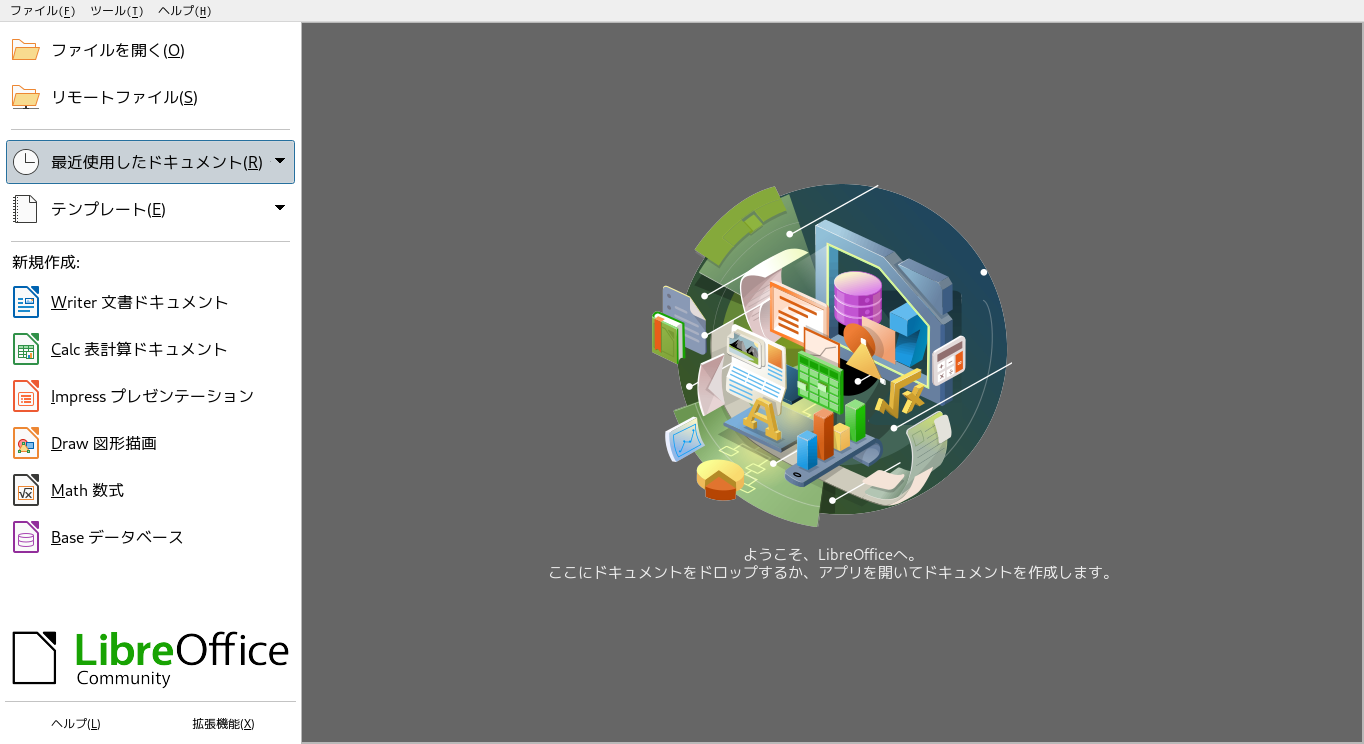Click the remote files folder icon
Image resolution: width=1364 pixels, height=744 pixels.
25,97
